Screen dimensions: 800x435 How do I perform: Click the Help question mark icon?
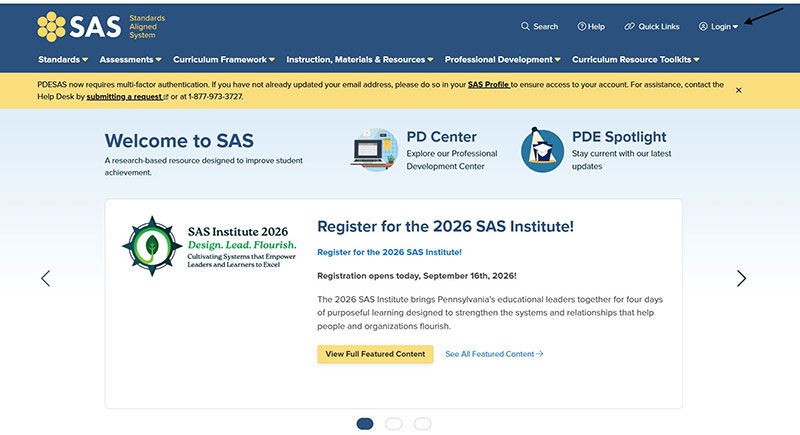tap(581, 27)
